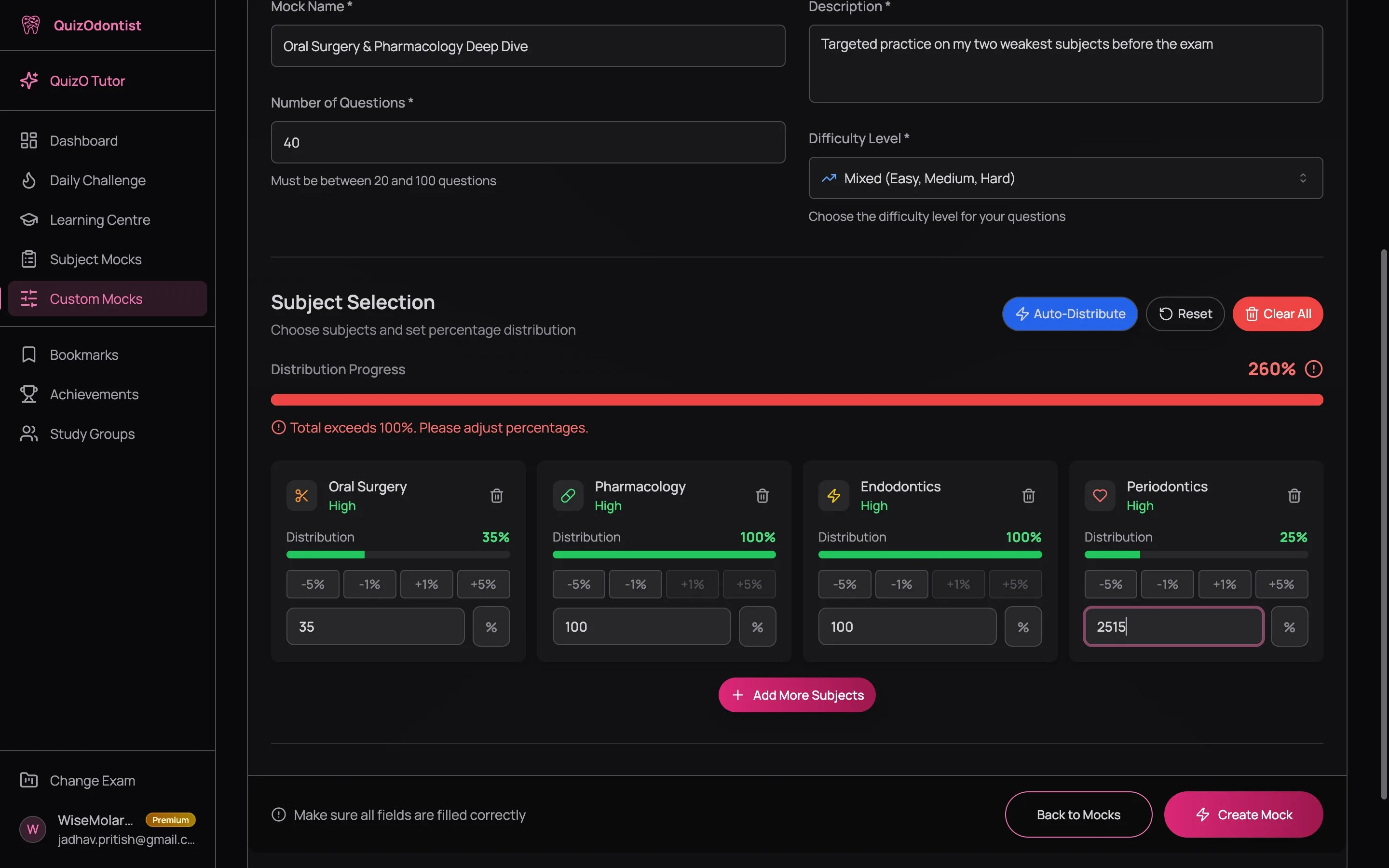Open Subject Mocks in the sidebar

pos(95,259)
